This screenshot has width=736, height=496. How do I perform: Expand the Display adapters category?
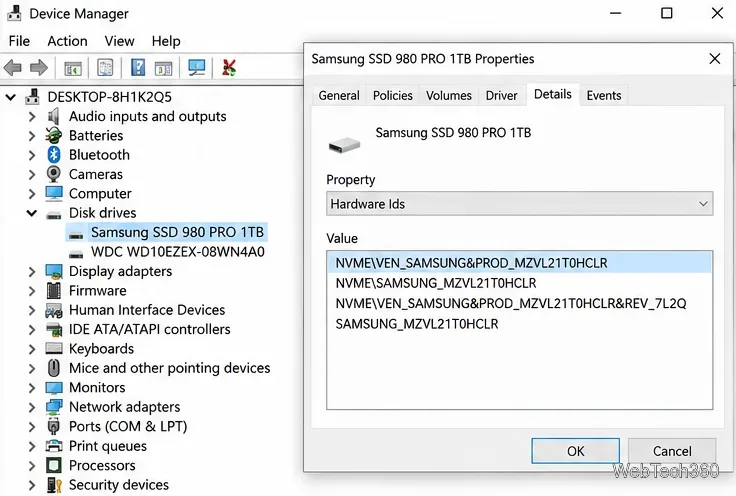tap(31, 271)
